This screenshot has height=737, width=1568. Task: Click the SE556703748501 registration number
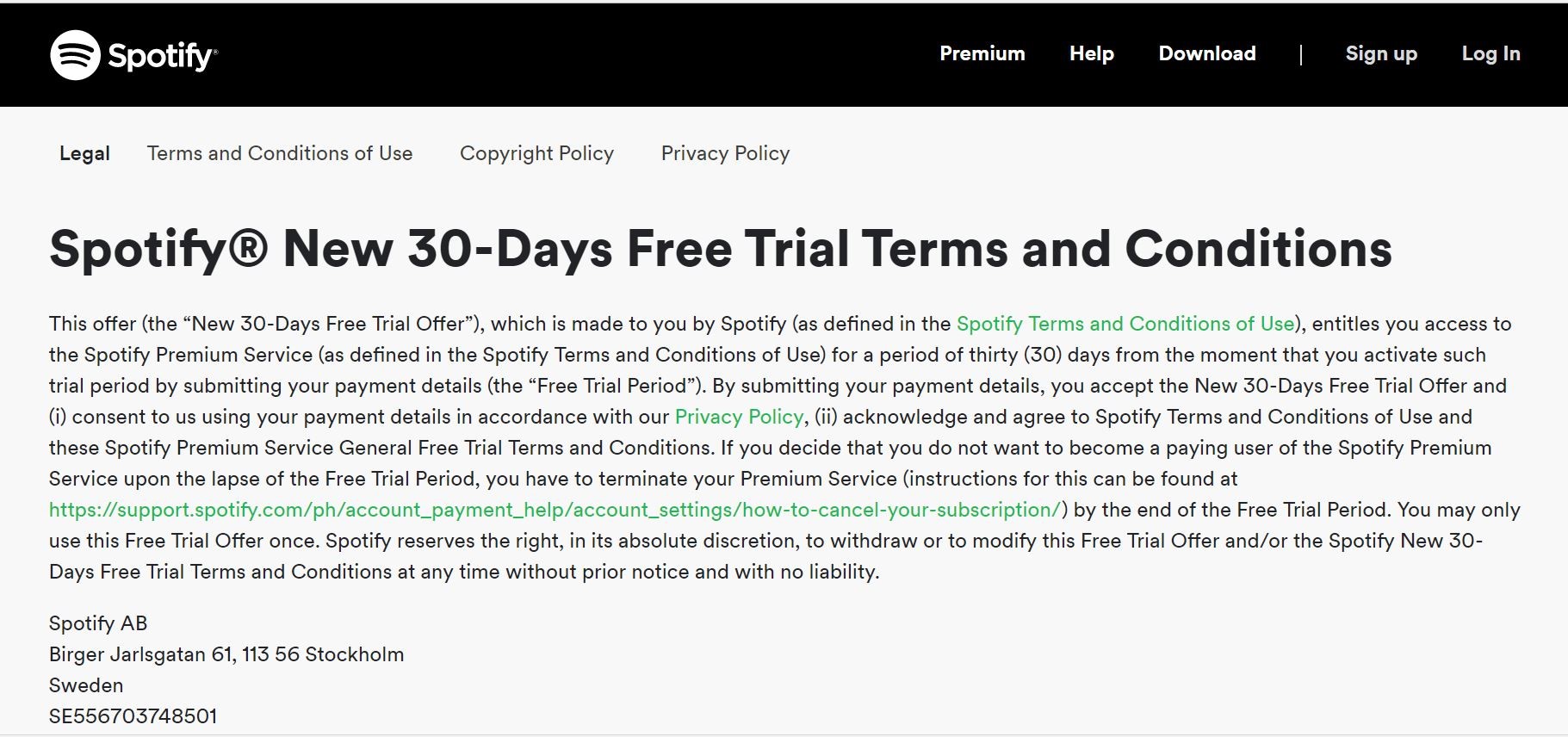133,716
